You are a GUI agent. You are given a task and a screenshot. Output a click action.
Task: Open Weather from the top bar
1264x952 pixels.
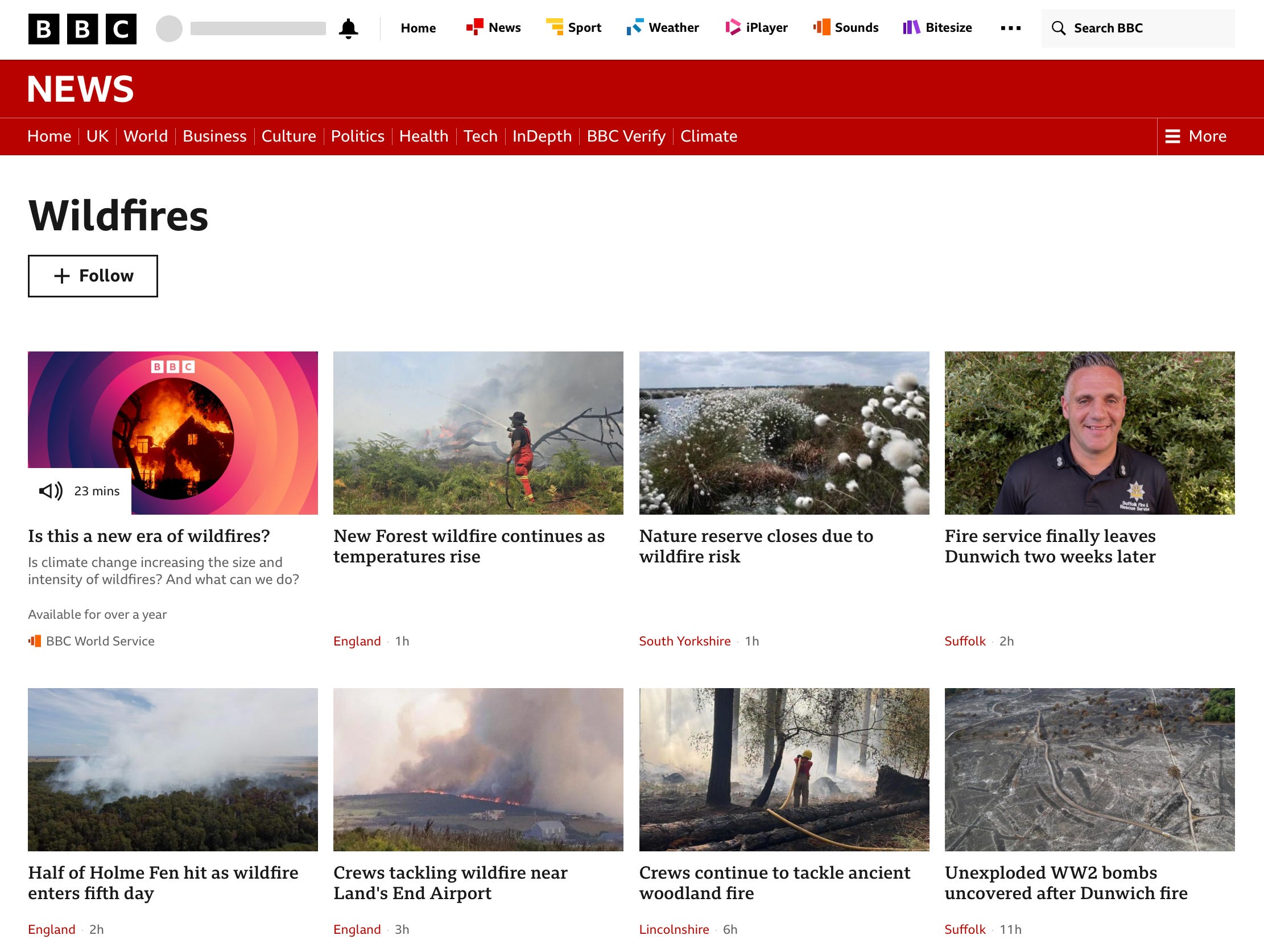(663, 27)
